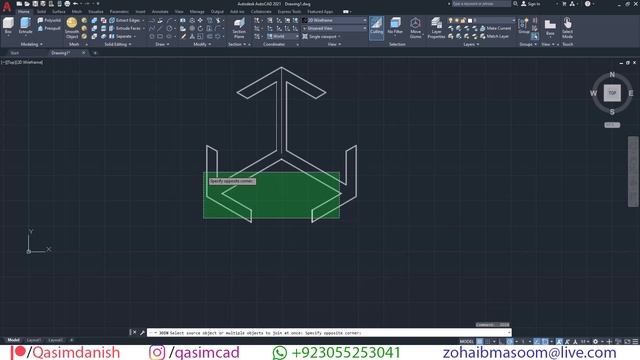Open the workspace switching gear icon
Viewport: 640px width, 360px height.
click(x=596, y=341)
